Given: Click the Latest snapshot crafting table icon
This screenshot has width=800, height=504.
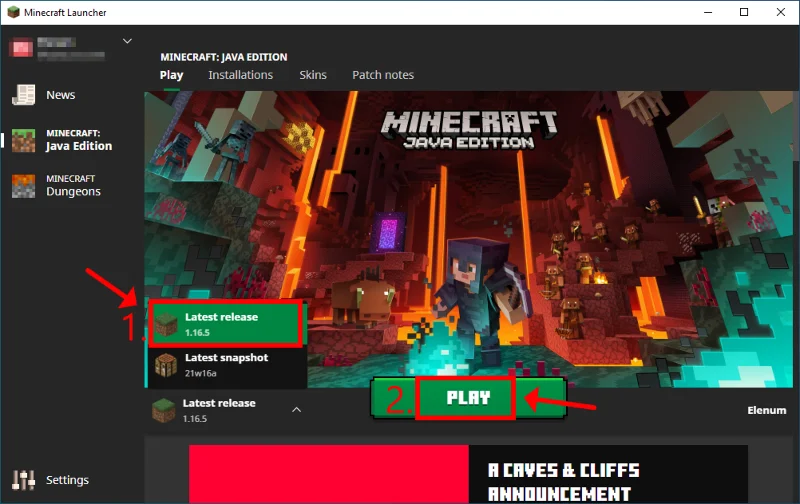Looking at the screenshot, I should pos(166,365).
